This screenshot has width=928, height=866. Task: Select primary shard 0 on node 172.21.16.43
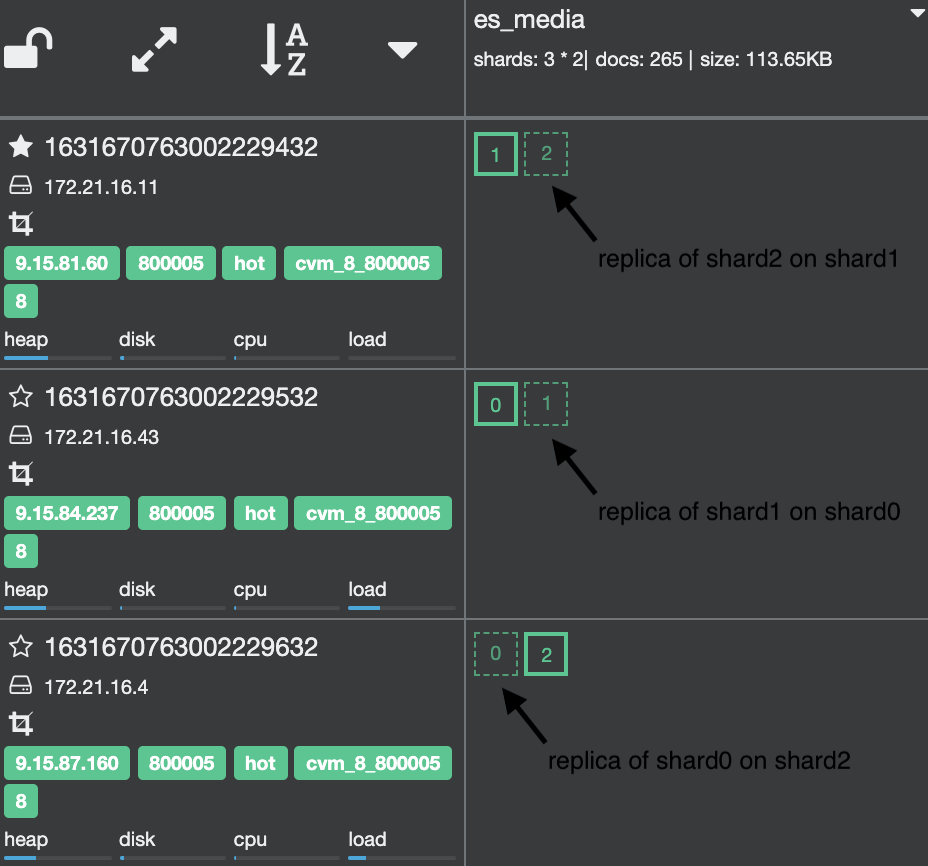tap(496, 403)
